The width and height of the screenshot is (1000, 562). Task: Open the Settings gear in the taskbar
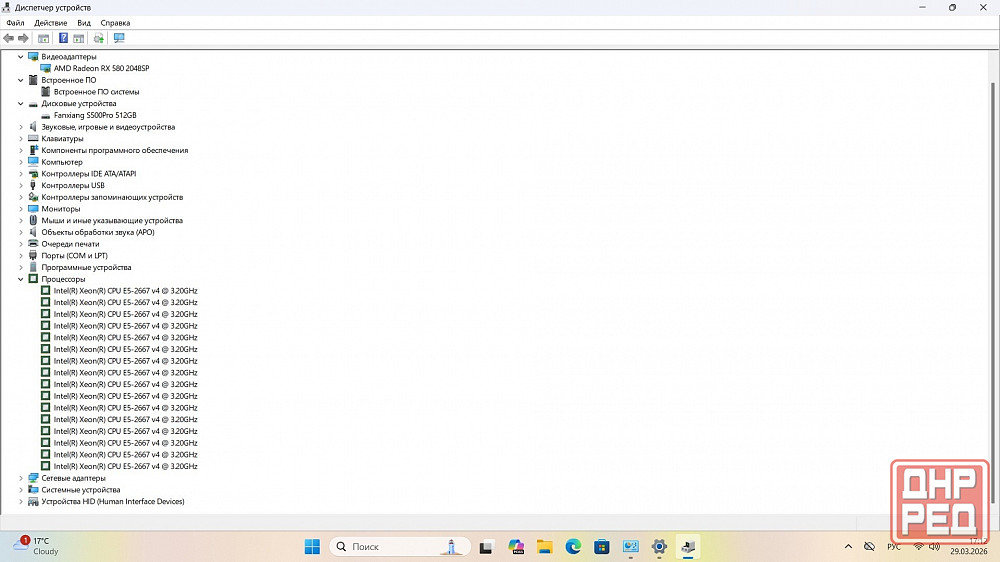tap(659, 547)
